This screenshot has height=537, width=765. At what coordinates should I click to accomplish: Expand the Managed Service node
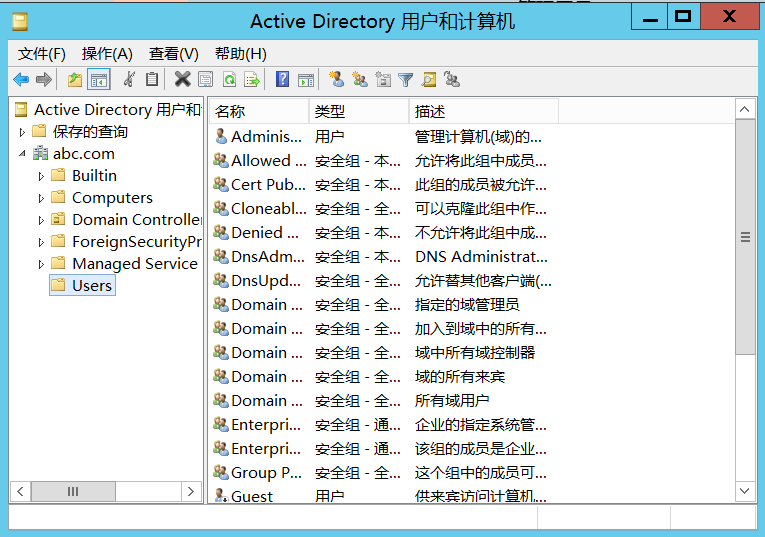(x=41, y=264)
